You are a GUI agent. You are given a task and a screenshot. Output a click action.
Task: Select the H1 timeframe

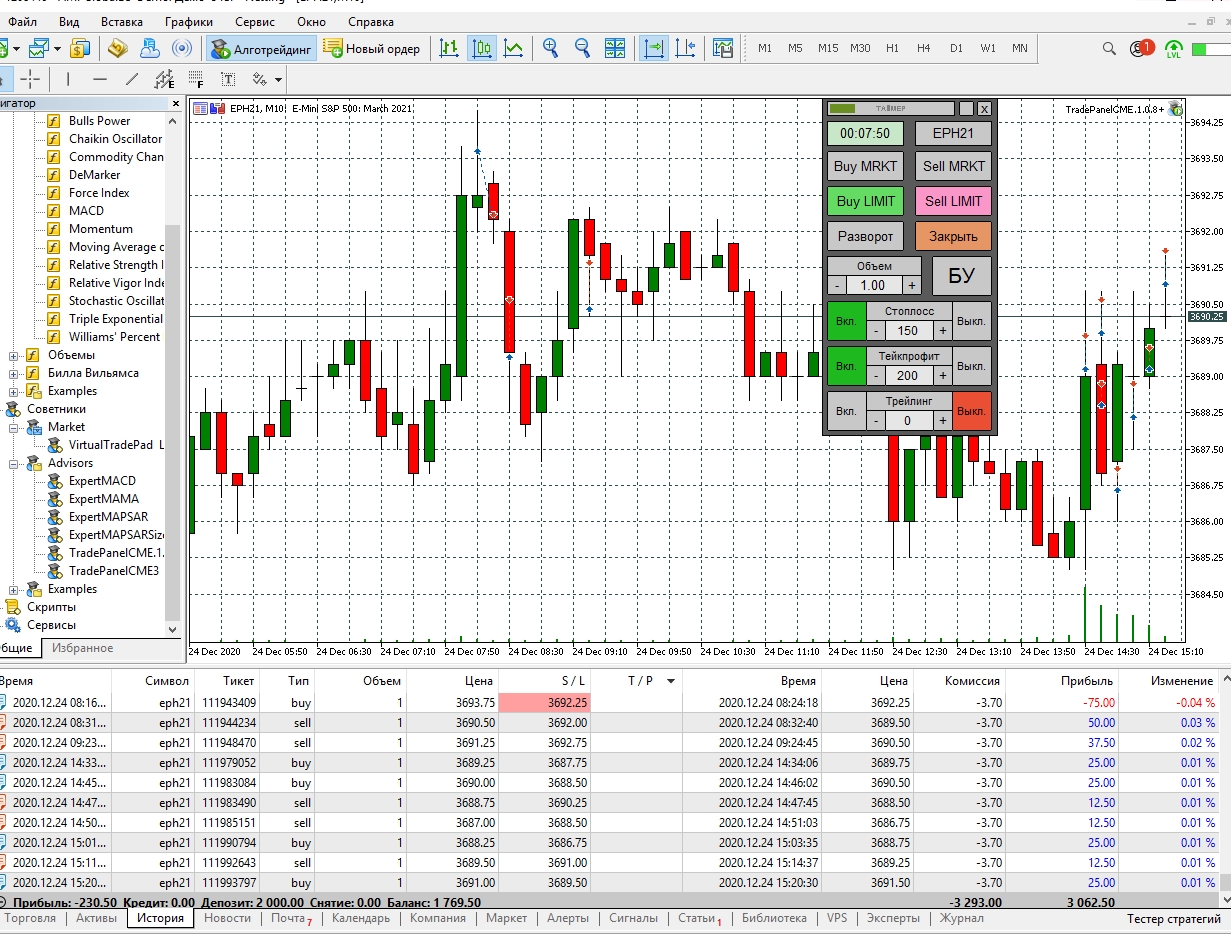tap(892, 48)
